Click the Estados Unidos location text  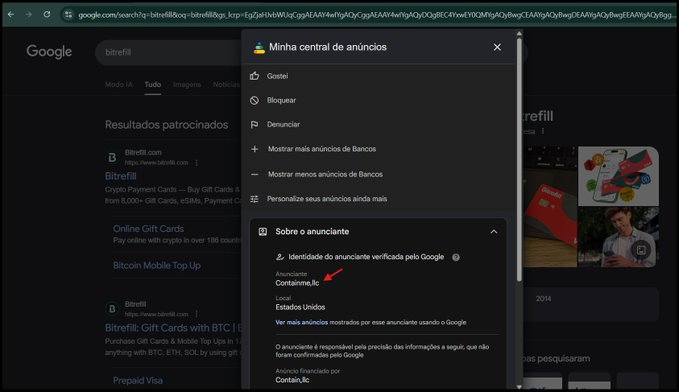[x=300, y=307]
